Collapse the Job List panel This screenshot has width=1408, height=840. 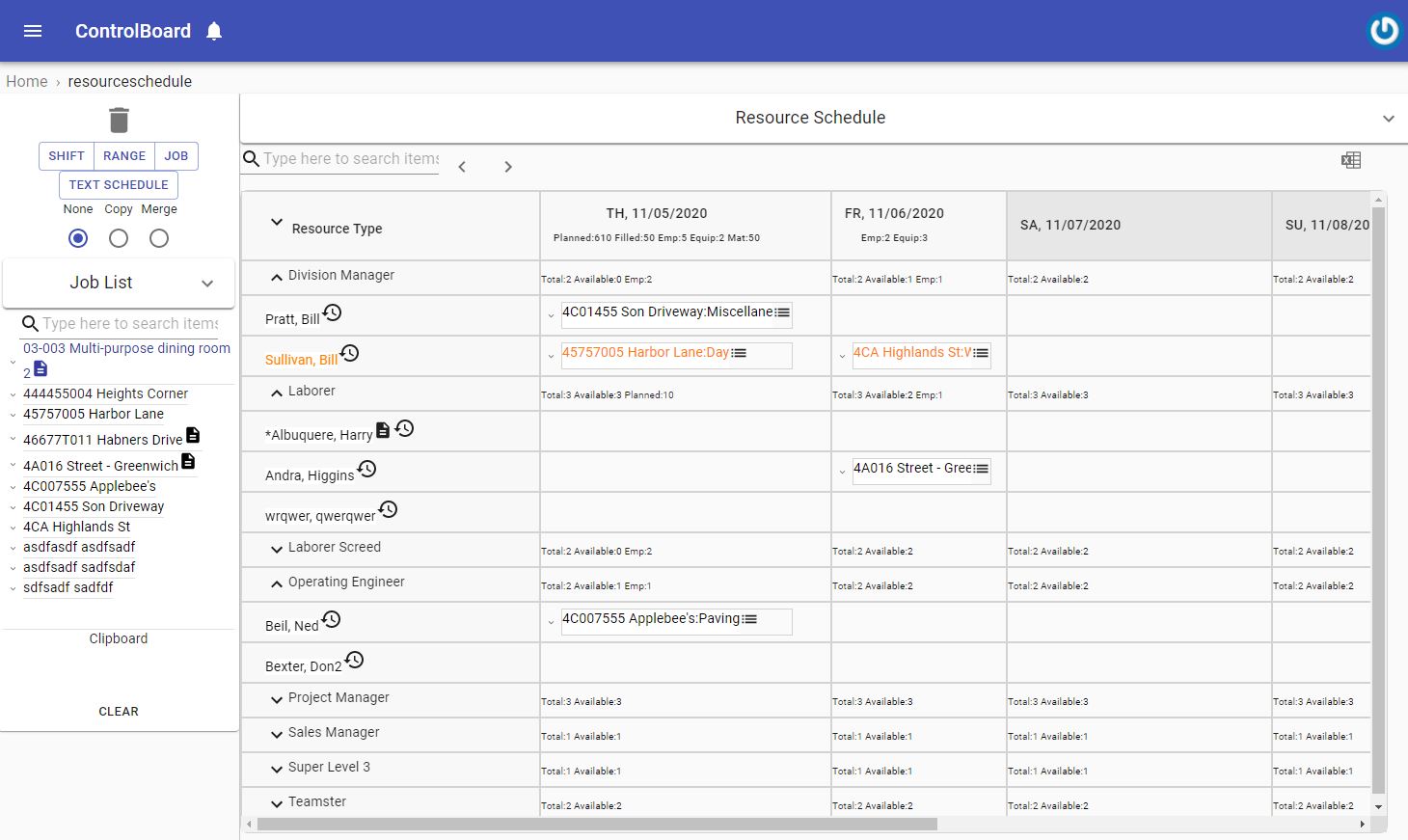coord(207,284)
